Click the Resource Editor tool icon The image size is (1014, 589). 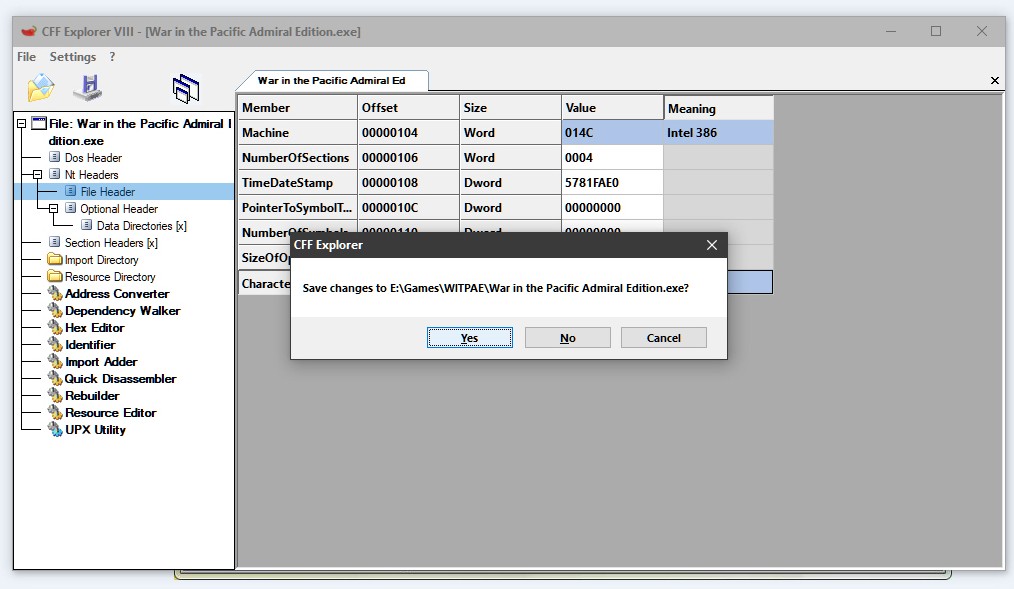55,412
